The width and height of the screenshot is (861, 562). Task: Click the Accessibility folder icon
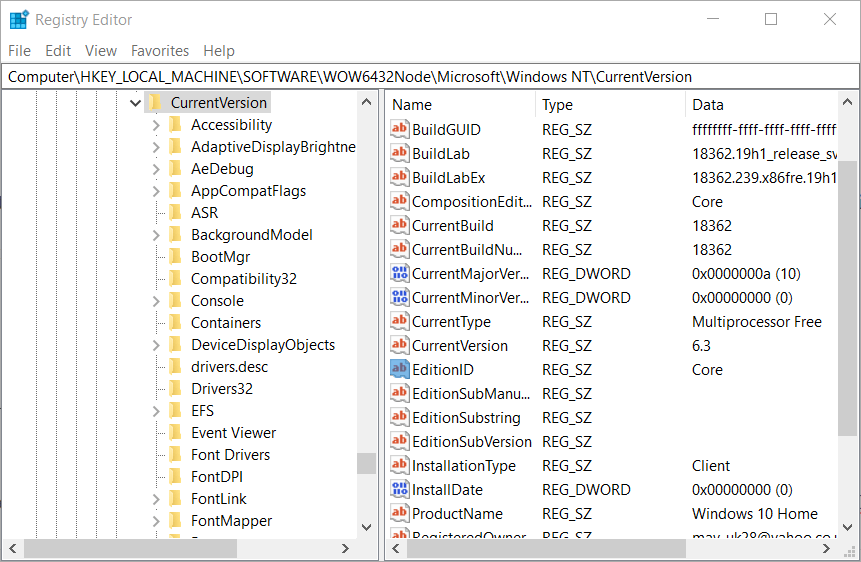tap(176, 125)
